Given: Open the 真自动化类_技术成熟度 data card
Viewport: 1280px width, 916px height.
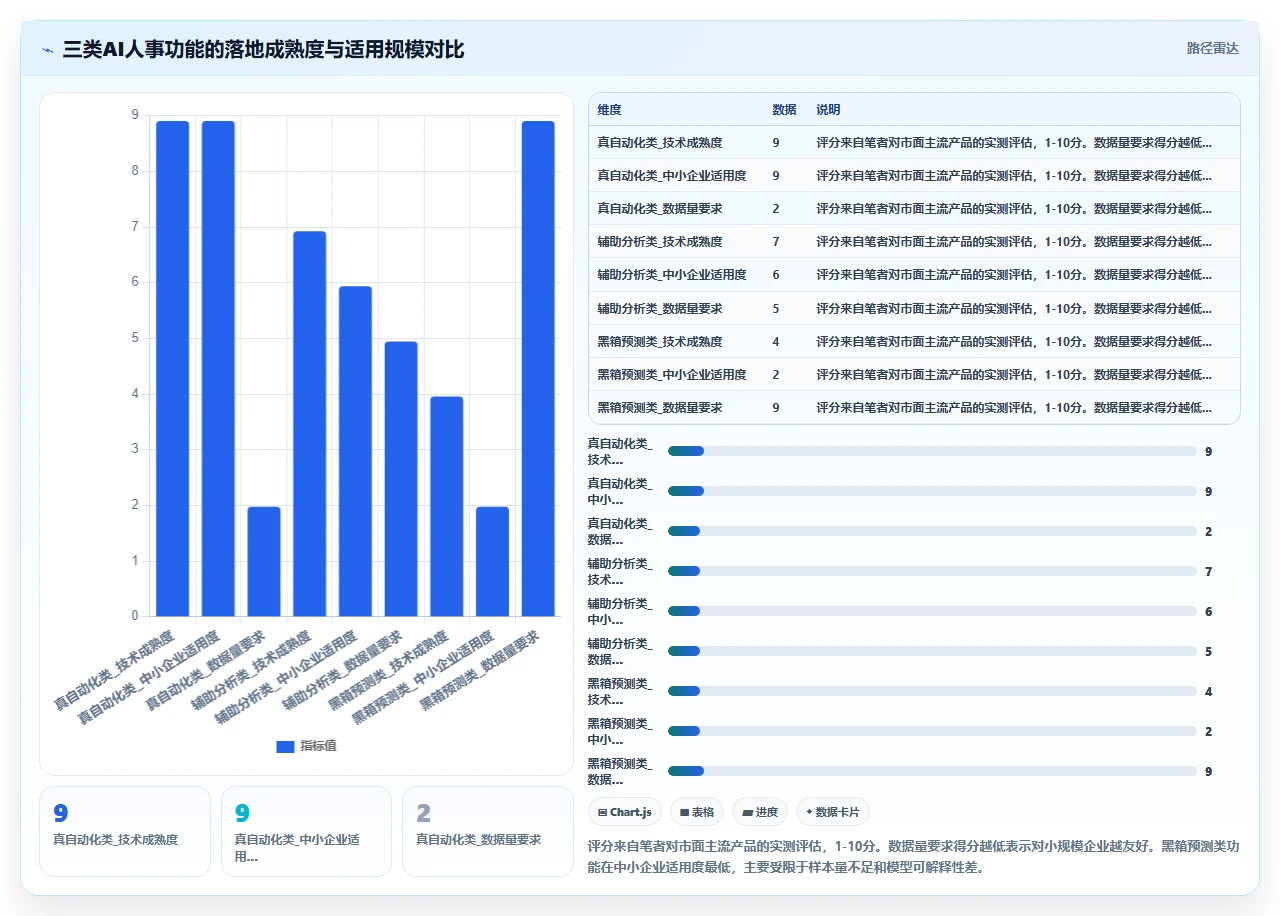Looking at the screenshot, I should pos(125,831).
